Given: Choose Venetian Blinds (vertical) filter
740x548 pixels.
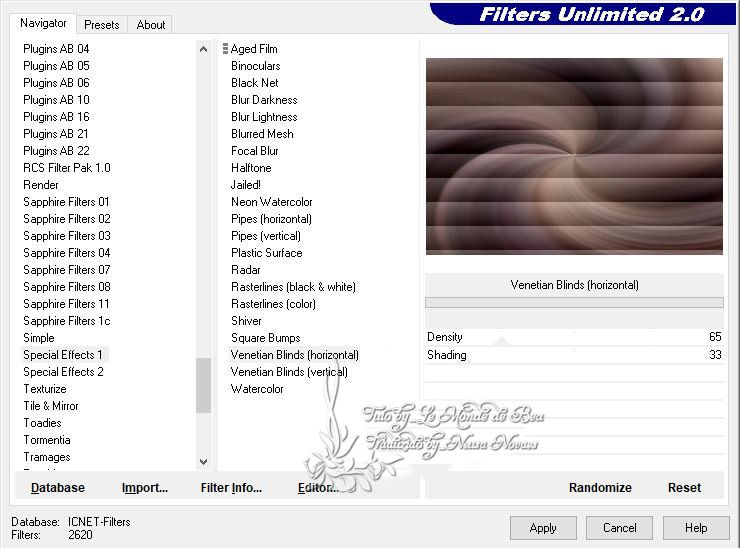Looking at the screenshot, I should pyautogui.click(x=289, y=372).
